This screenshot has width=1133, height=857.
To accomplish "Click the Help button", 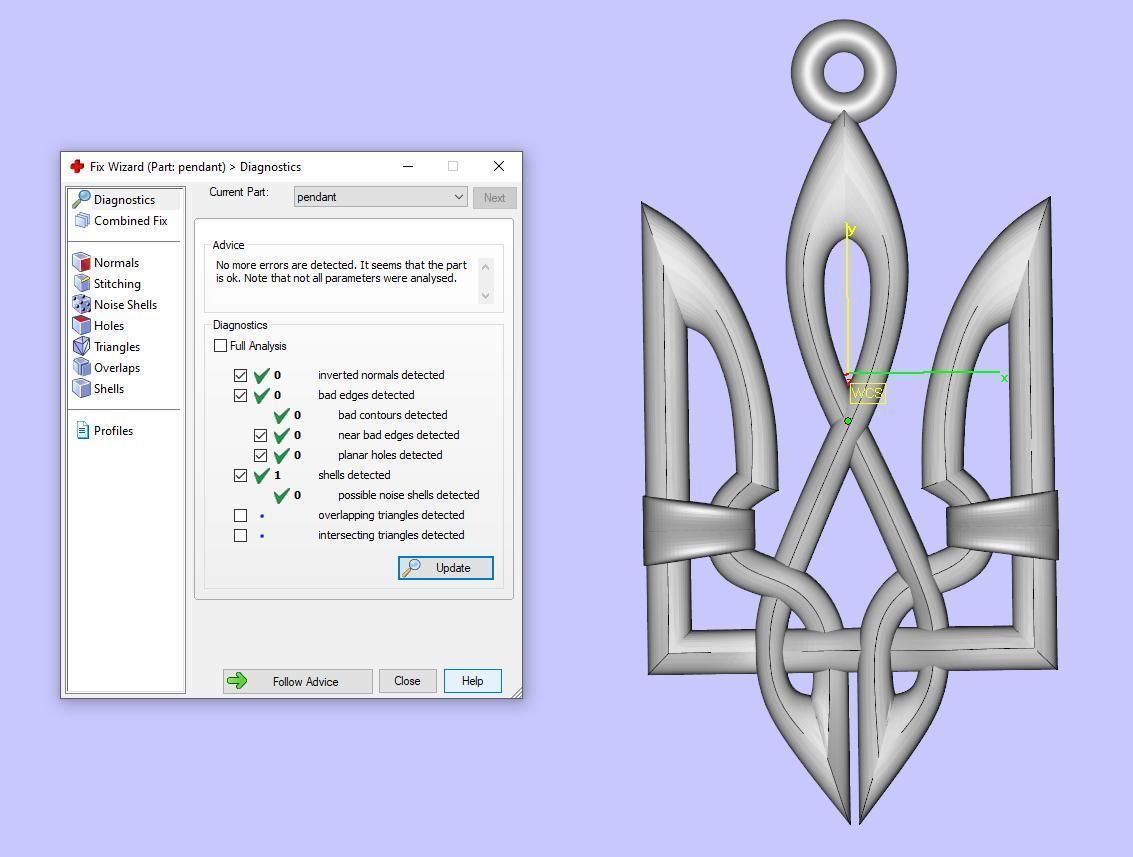I will (473, 681).
